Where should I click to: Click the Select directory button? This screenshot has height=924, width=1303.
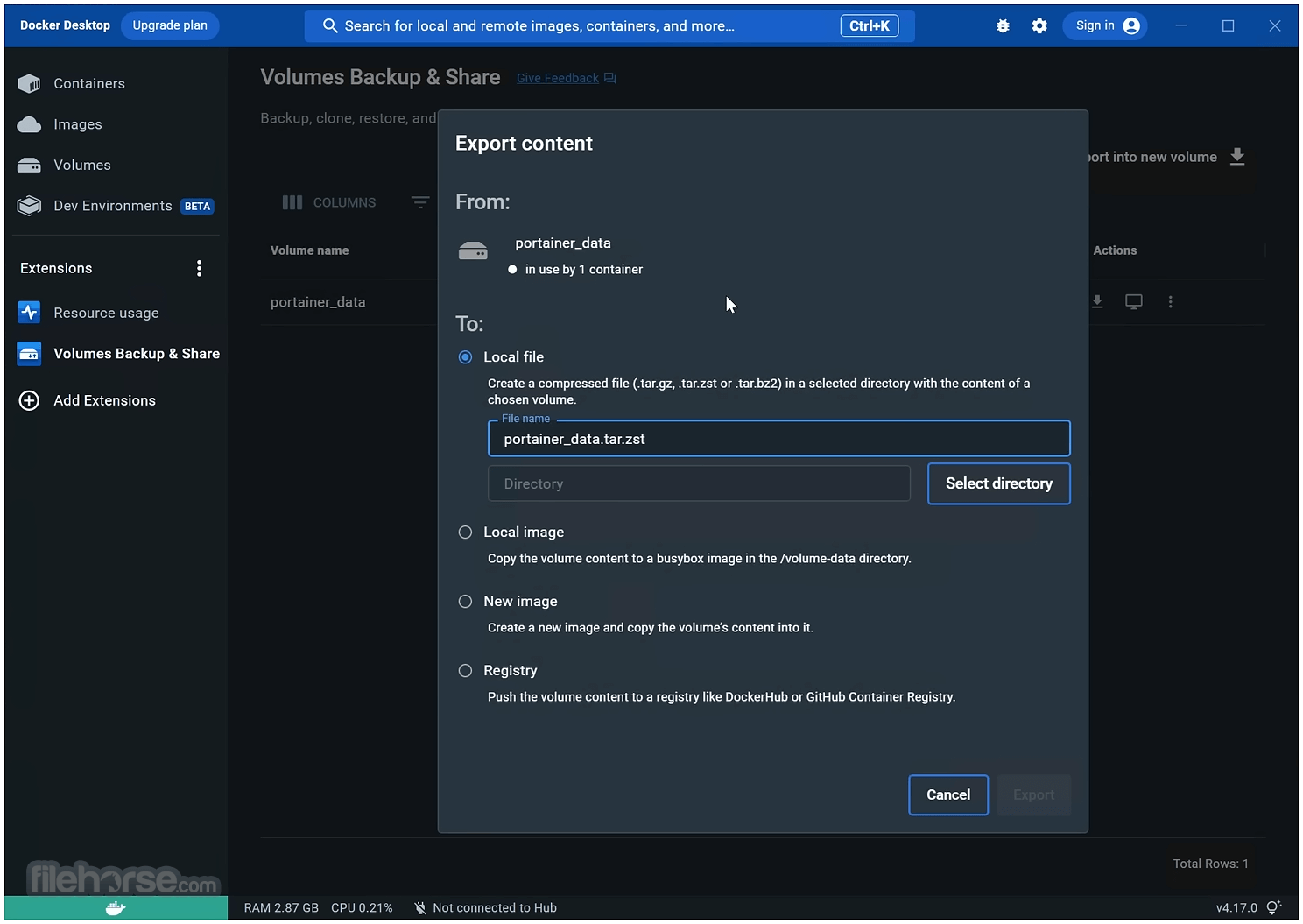(x=998, y=483)
